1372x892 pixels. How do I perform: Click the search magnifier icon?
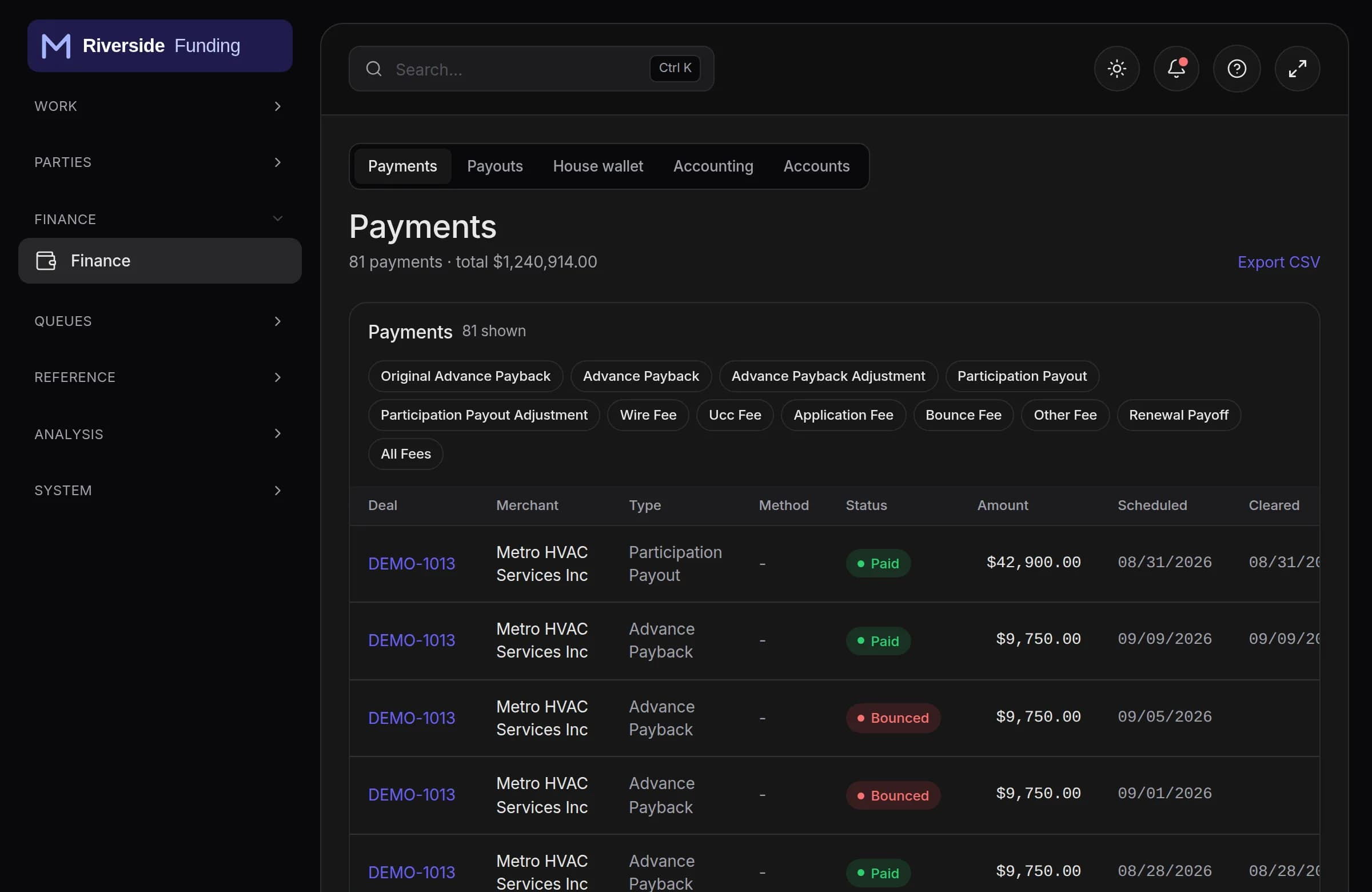tap(373, 69)
